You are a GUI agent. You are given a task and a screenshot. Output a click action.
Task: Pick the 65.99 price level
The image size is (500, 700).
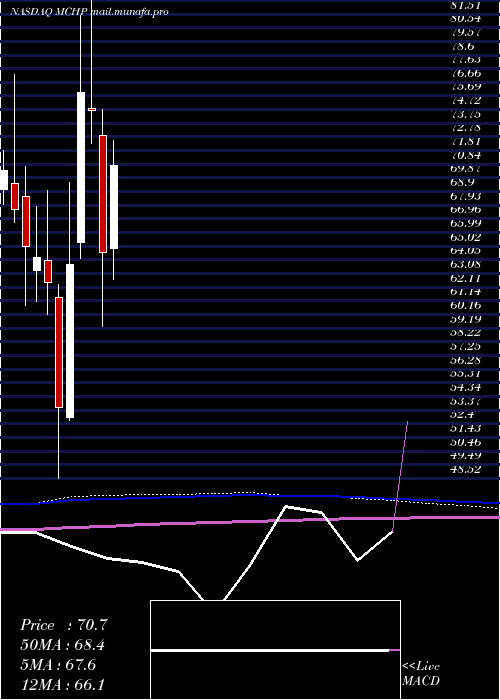tap(465, 223)
